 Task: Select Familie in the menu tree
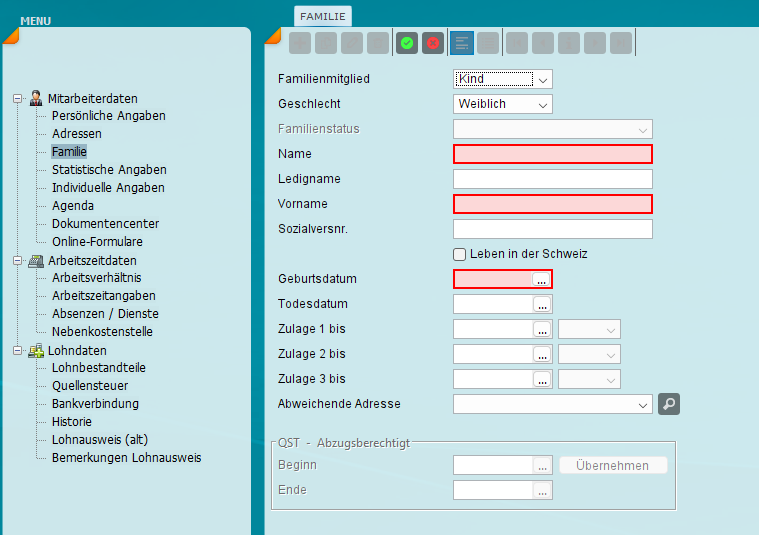coord(69,152)
